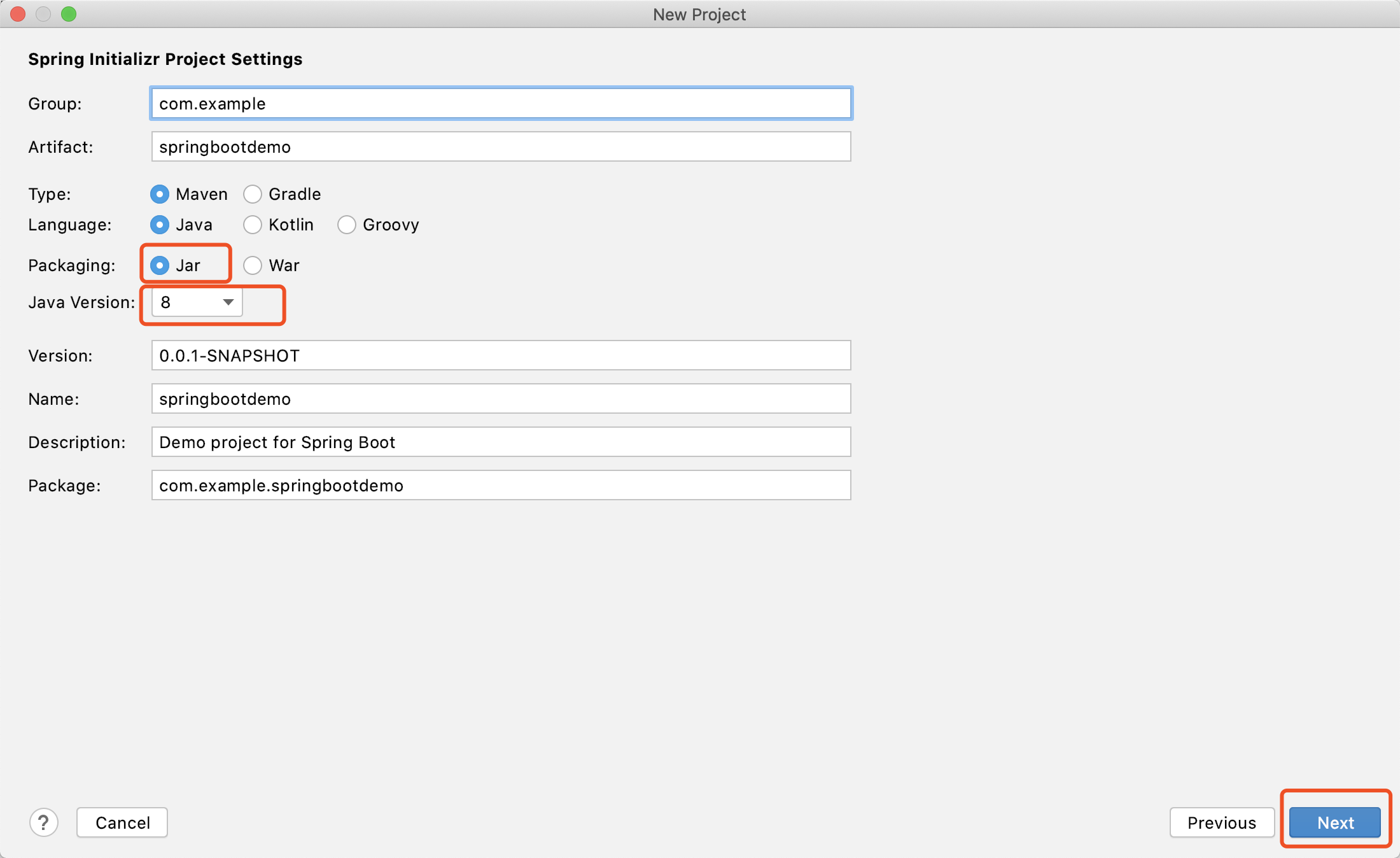Click the Next button
This screenshot has width=1400, height=858.
(1334, 822)
